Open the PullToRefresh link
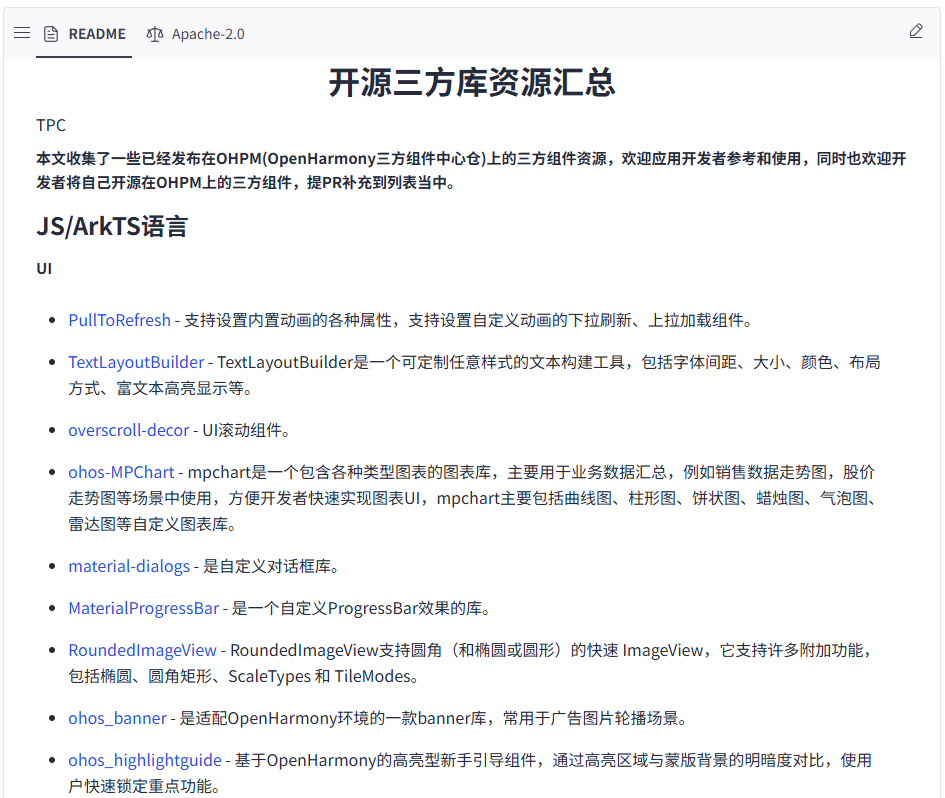Viewport: 945px width, 798px height. point(119,320)
